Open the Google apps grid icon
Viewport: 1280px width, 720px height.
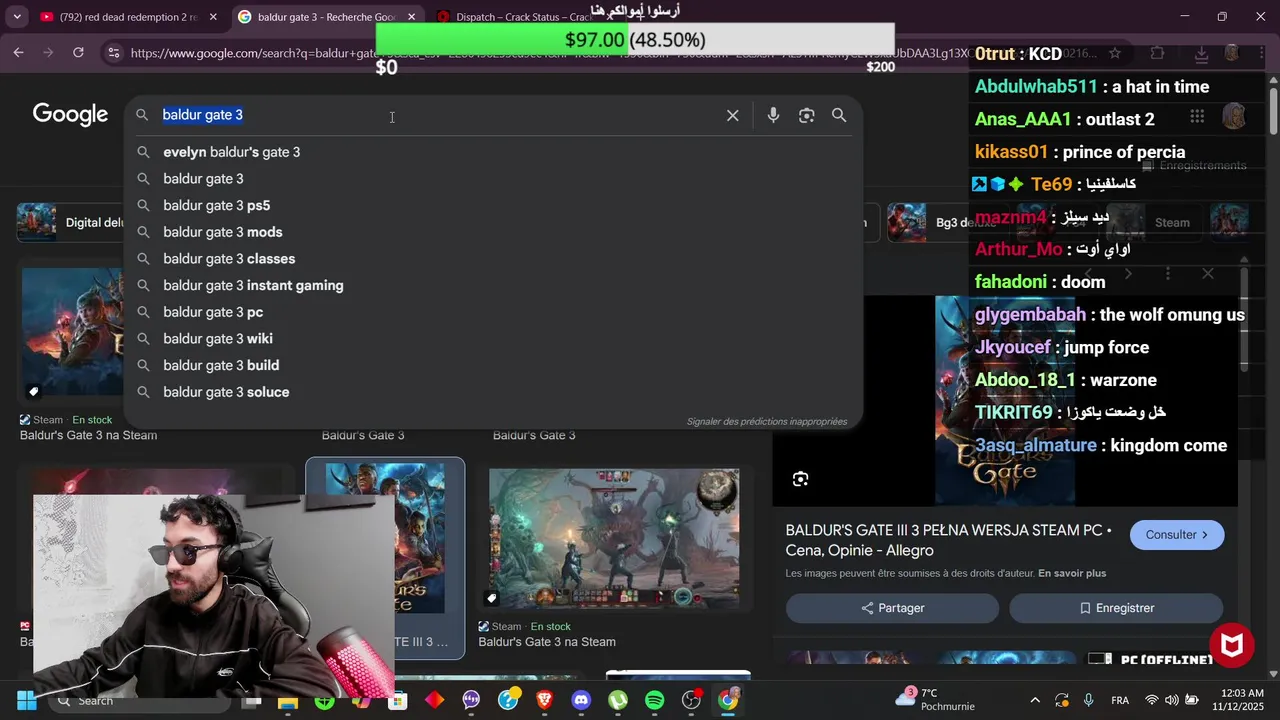pos(1197,116)
